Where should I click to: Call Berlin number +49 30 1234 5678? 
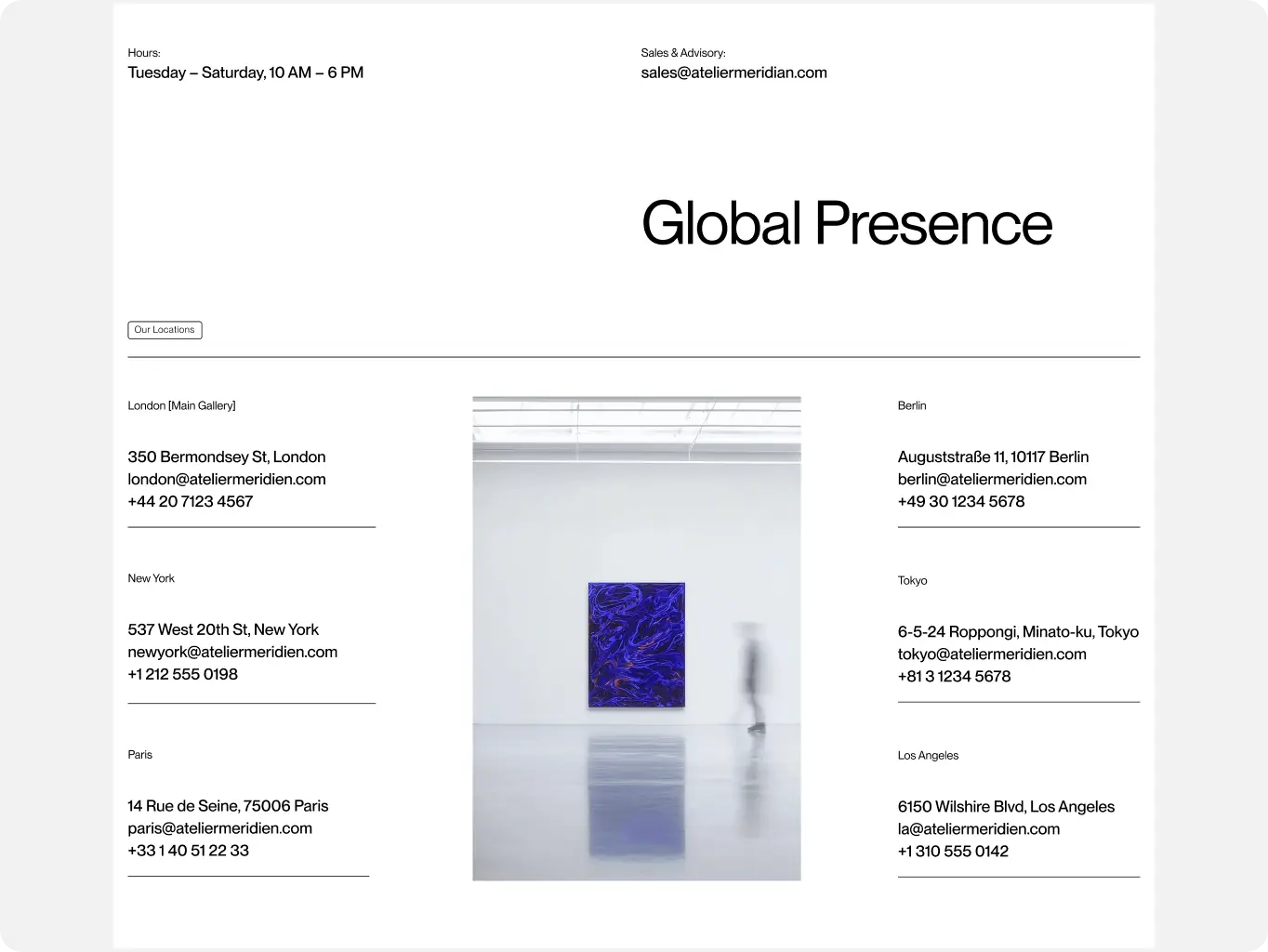[x=961, y=502]
